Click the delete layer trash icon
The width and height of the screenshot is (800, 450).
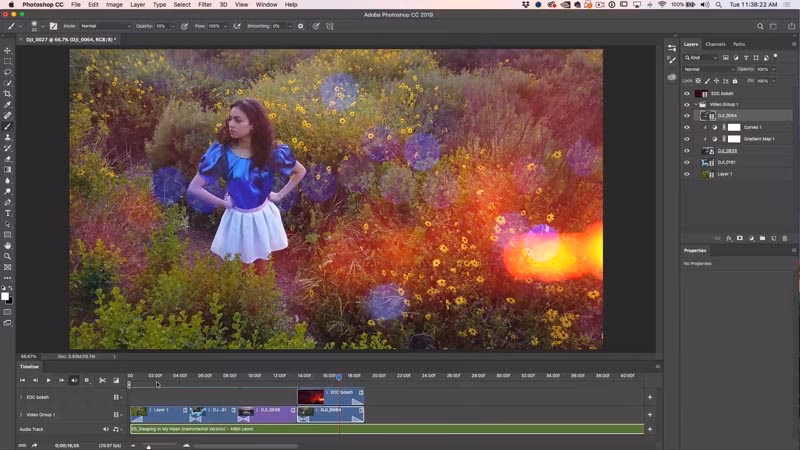tap(786, 238)
